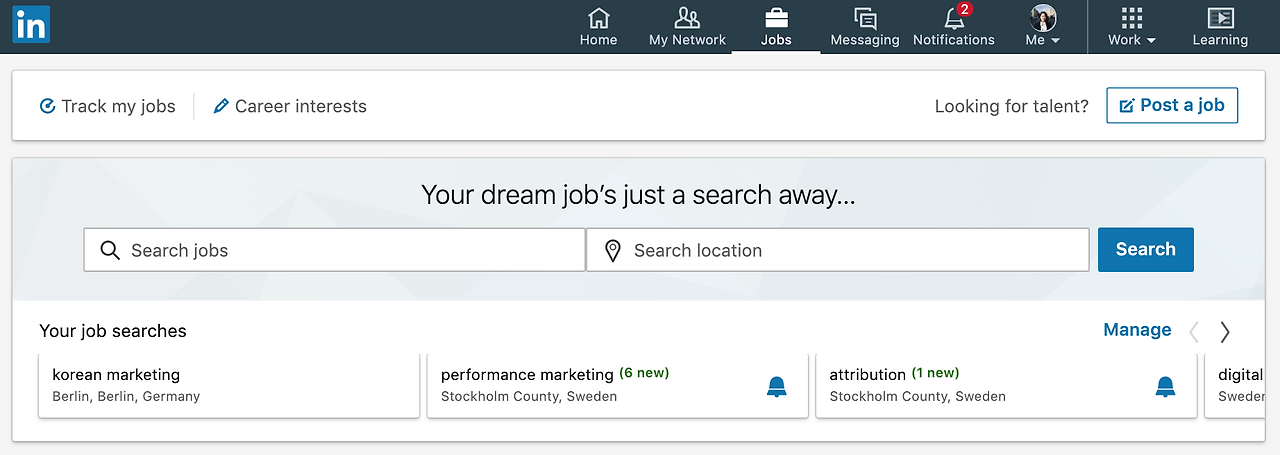Expand the Me profile dropdown
Screen dimensions: 1280x455
[x=1043, y=26]
